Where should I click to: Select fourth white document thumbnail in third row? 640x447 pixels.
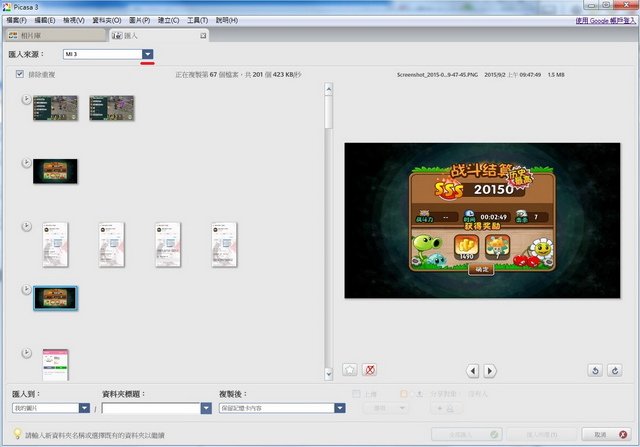[x=224, y=245]
